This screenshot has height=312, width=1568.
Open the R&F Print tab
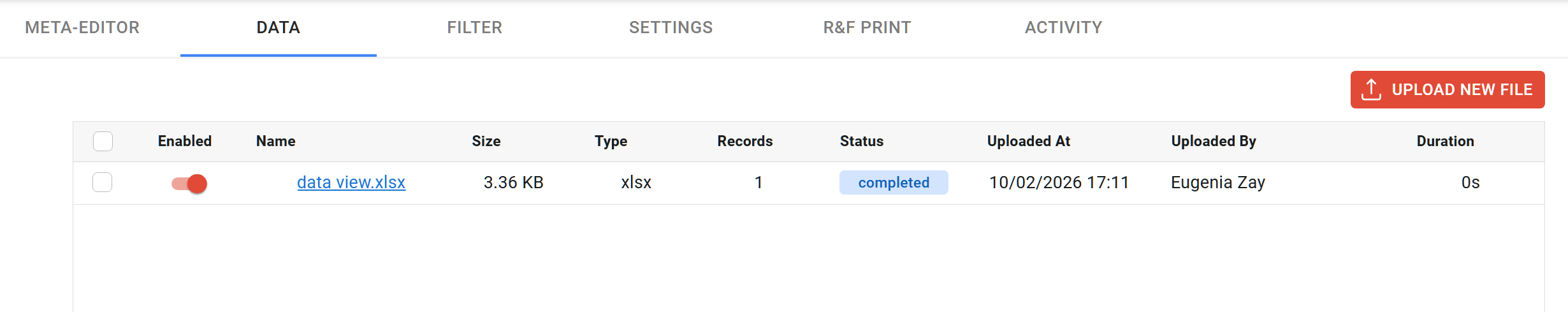tap(867, 27)
